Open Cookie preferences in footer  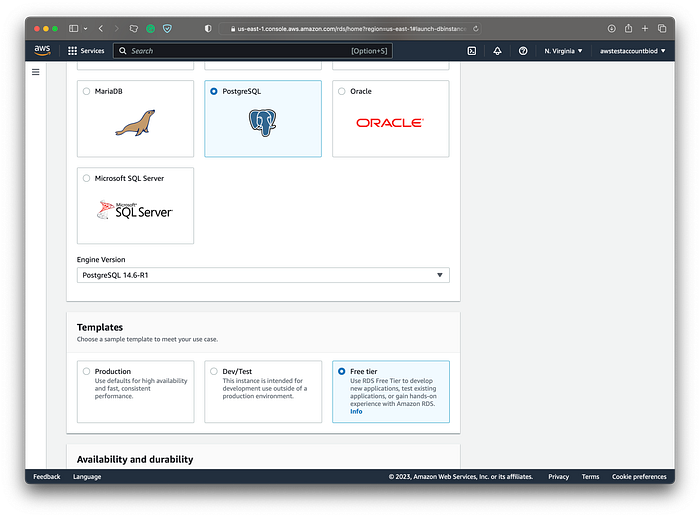click(639, 476)
